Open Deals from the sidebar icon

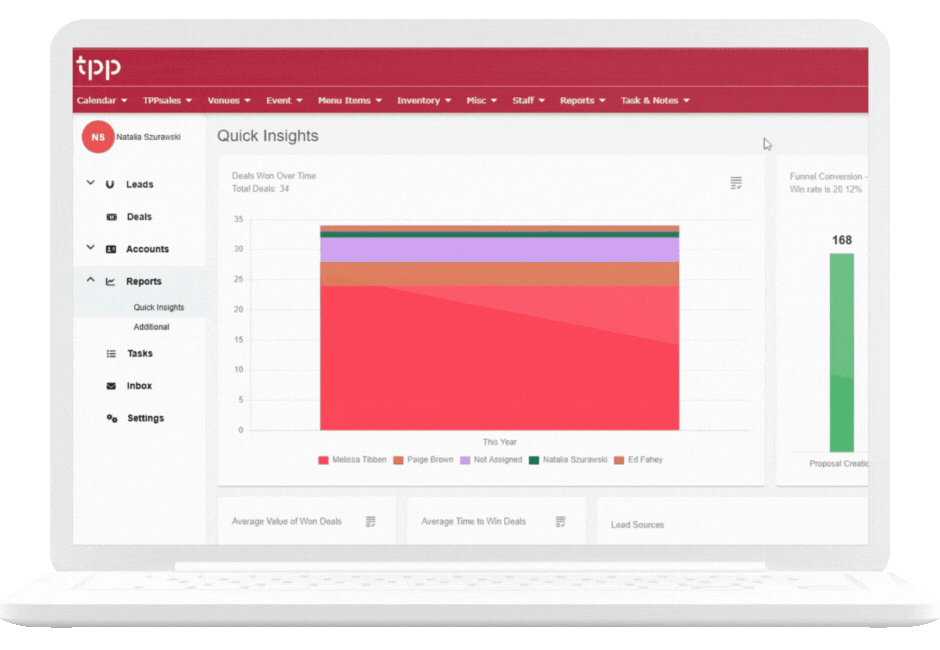pyautogui.click(x=111, y=217)
